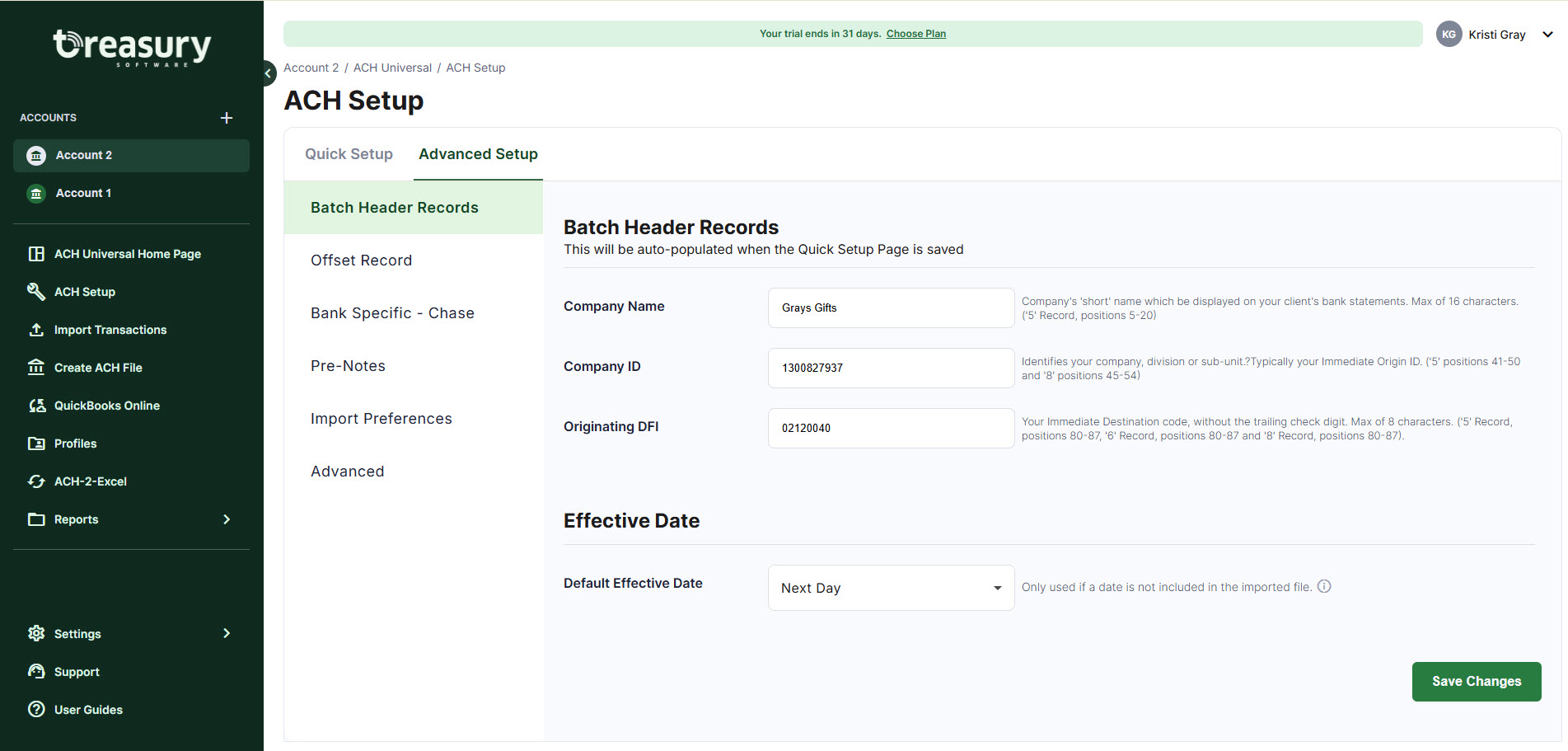Image resolution: width=1568 pixels, height=751 pixels.
Task: Add a new account with plus icon
Action: pos(227,117)
